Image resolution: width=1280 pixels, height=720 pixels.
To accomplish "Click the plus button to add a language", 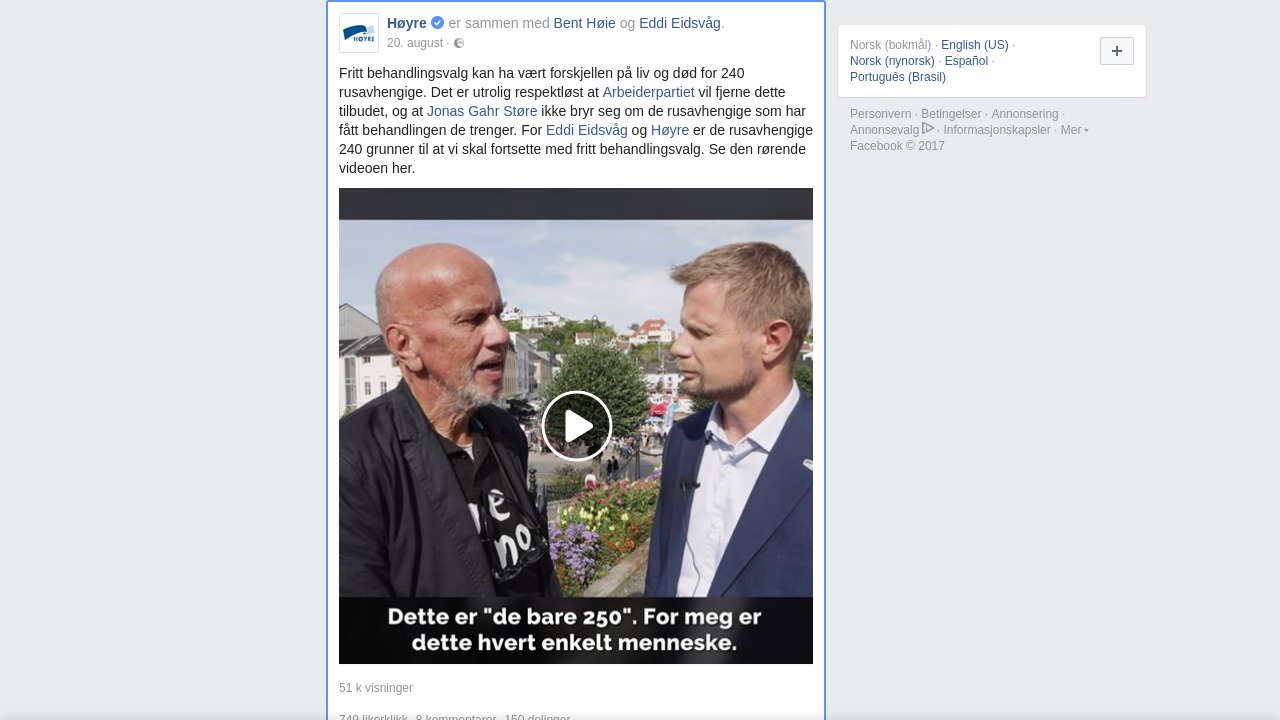I will tap(1117, 51).
